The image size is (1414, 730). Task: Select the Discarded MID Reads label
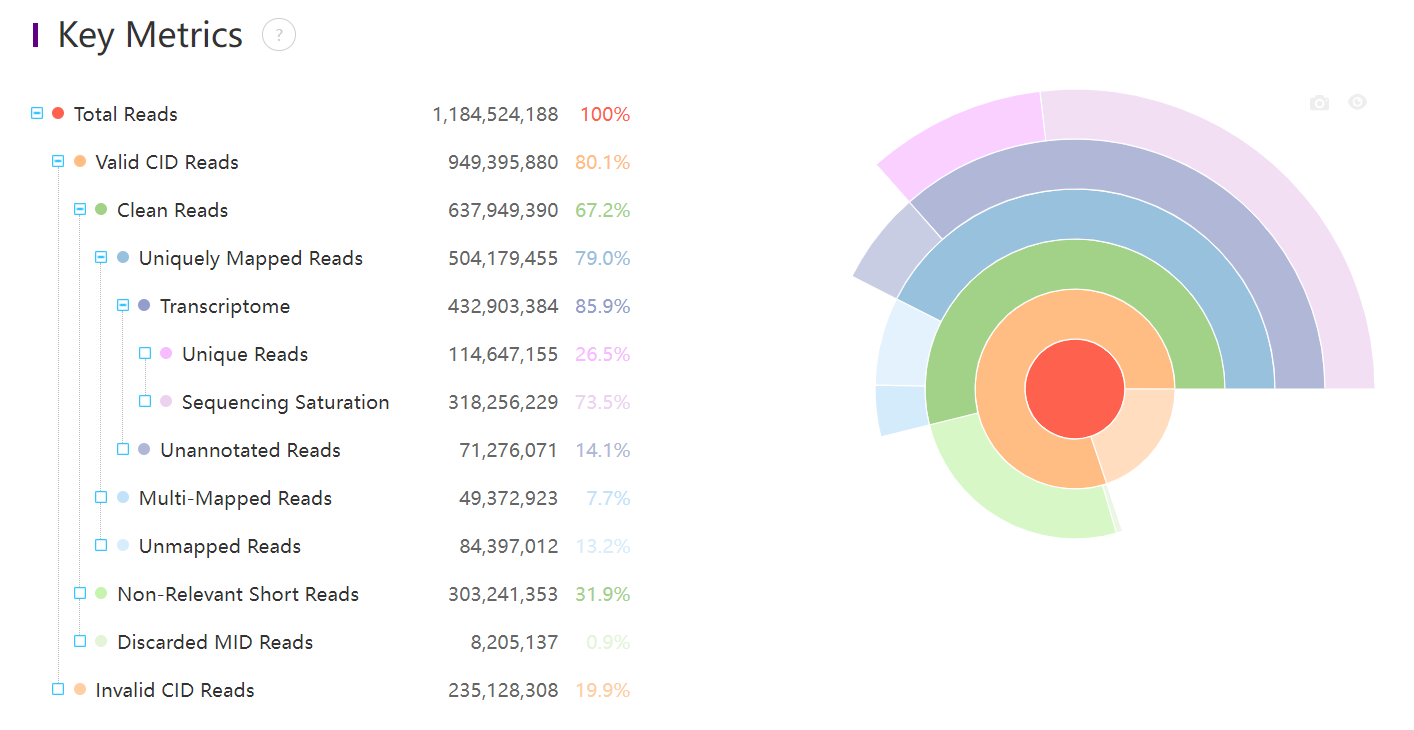point(215,642)
